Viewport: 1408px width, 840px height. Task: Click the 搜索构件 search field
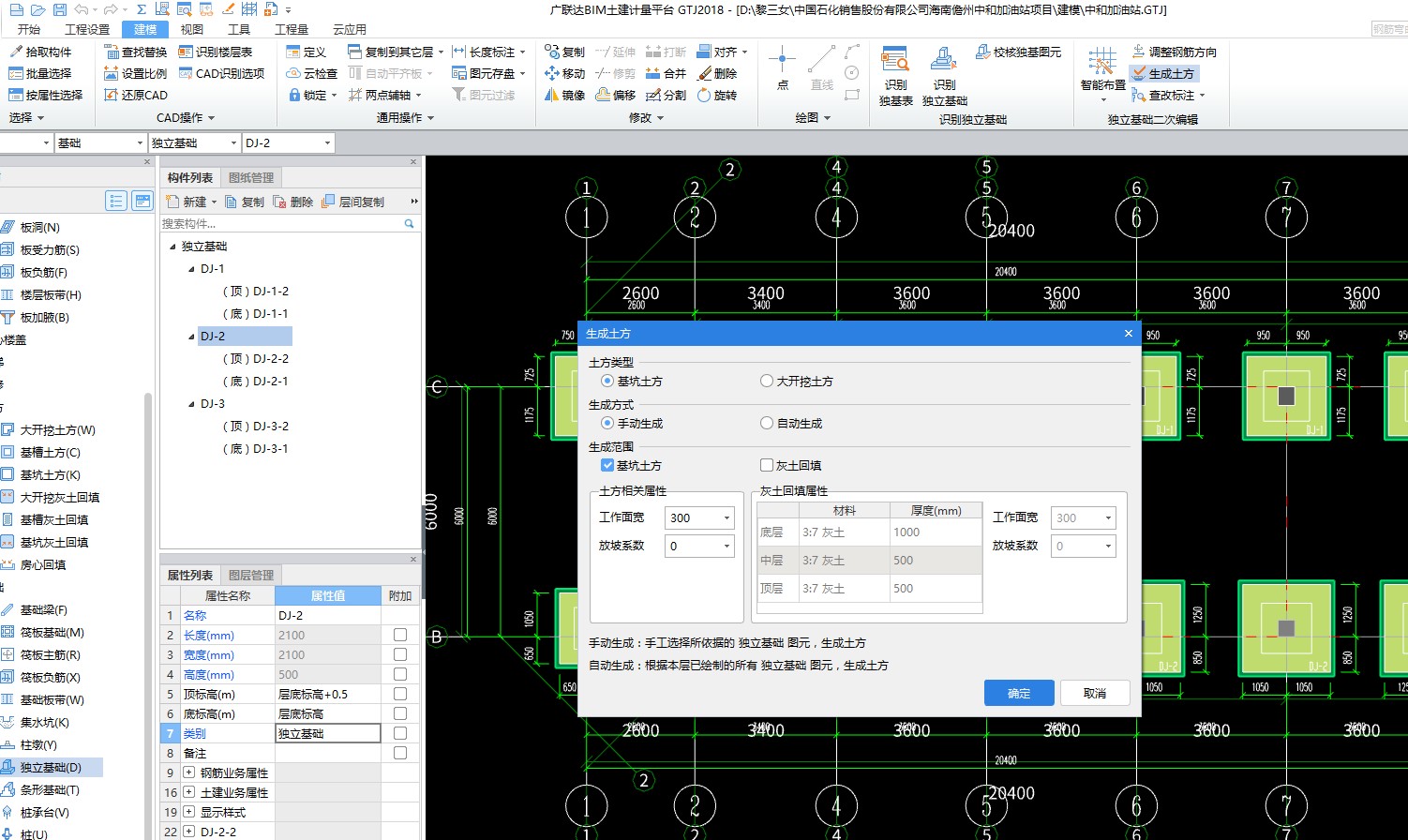281,223
